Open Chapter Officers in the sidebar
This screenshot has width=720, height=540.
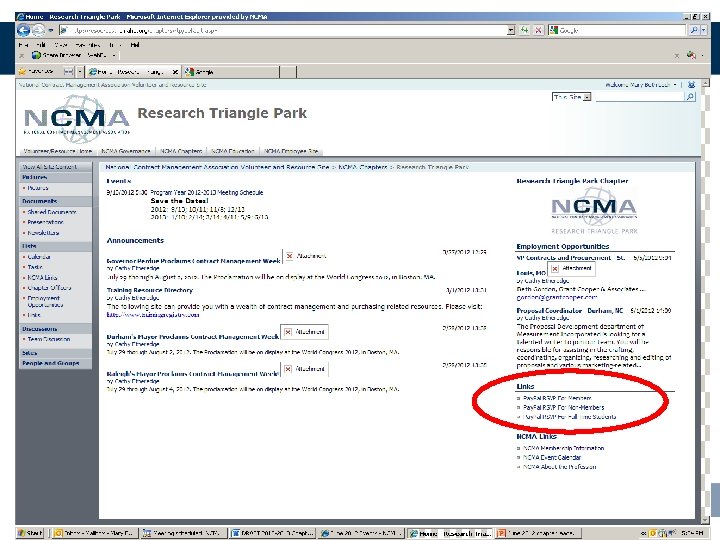point(49,288)
